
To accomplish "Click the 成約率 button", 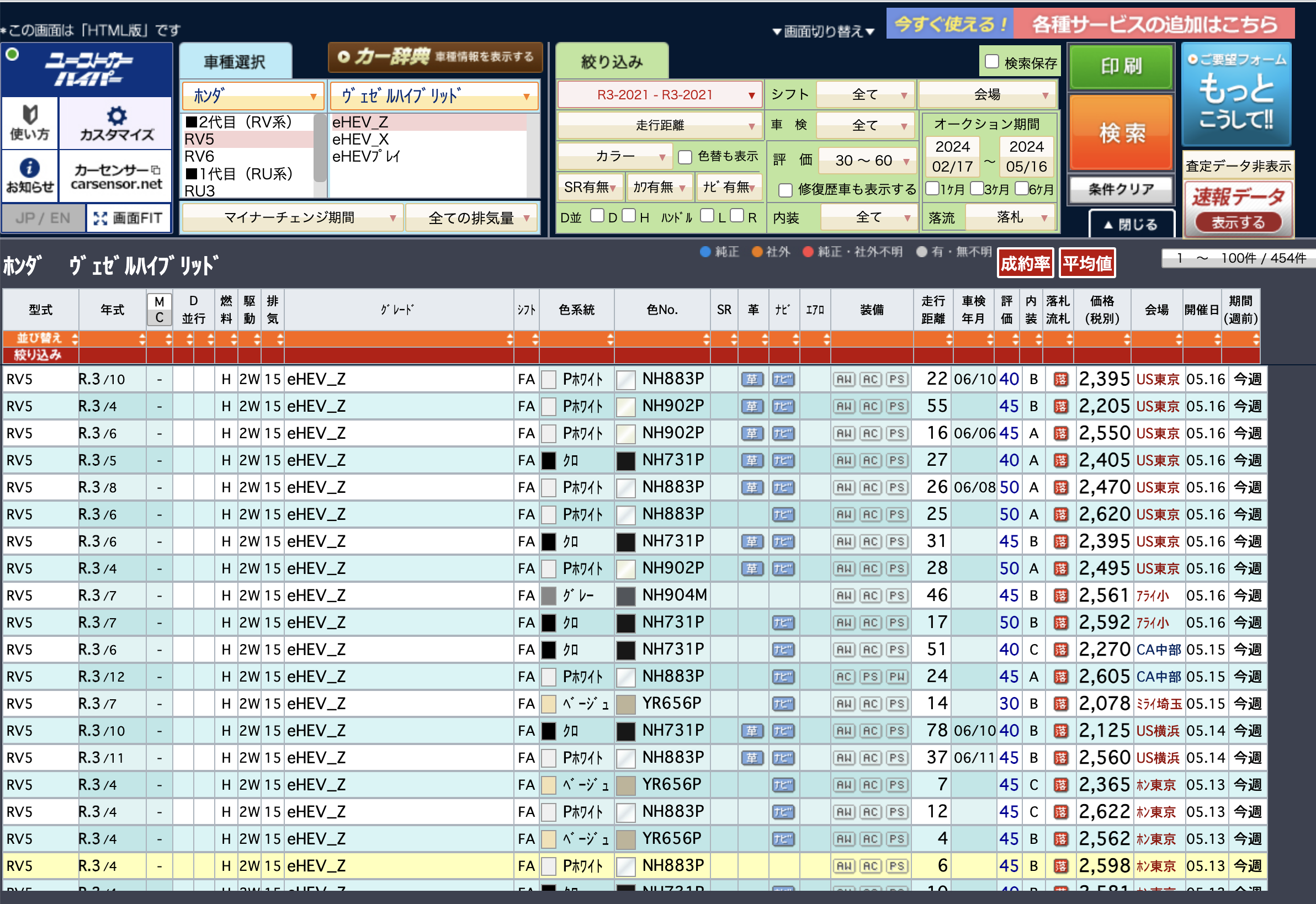I will pos(1026,263).
